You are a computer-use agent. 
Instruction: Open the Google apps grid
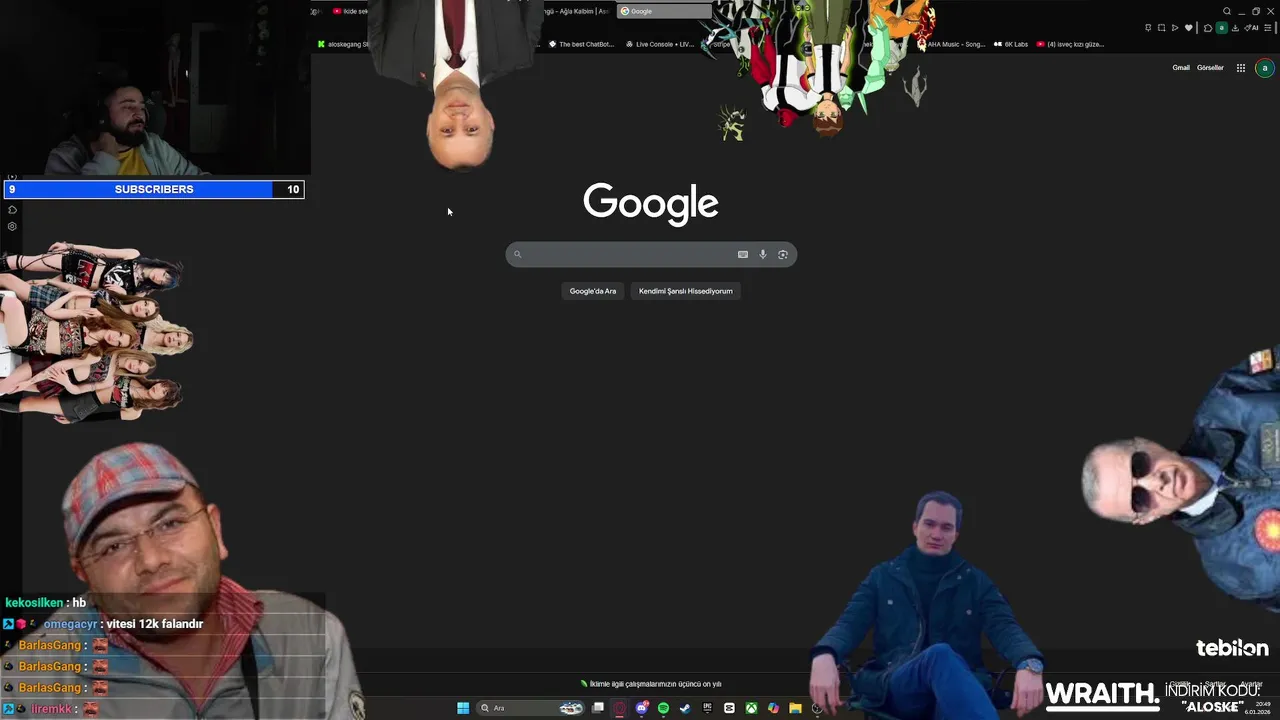click(1241, 68)
